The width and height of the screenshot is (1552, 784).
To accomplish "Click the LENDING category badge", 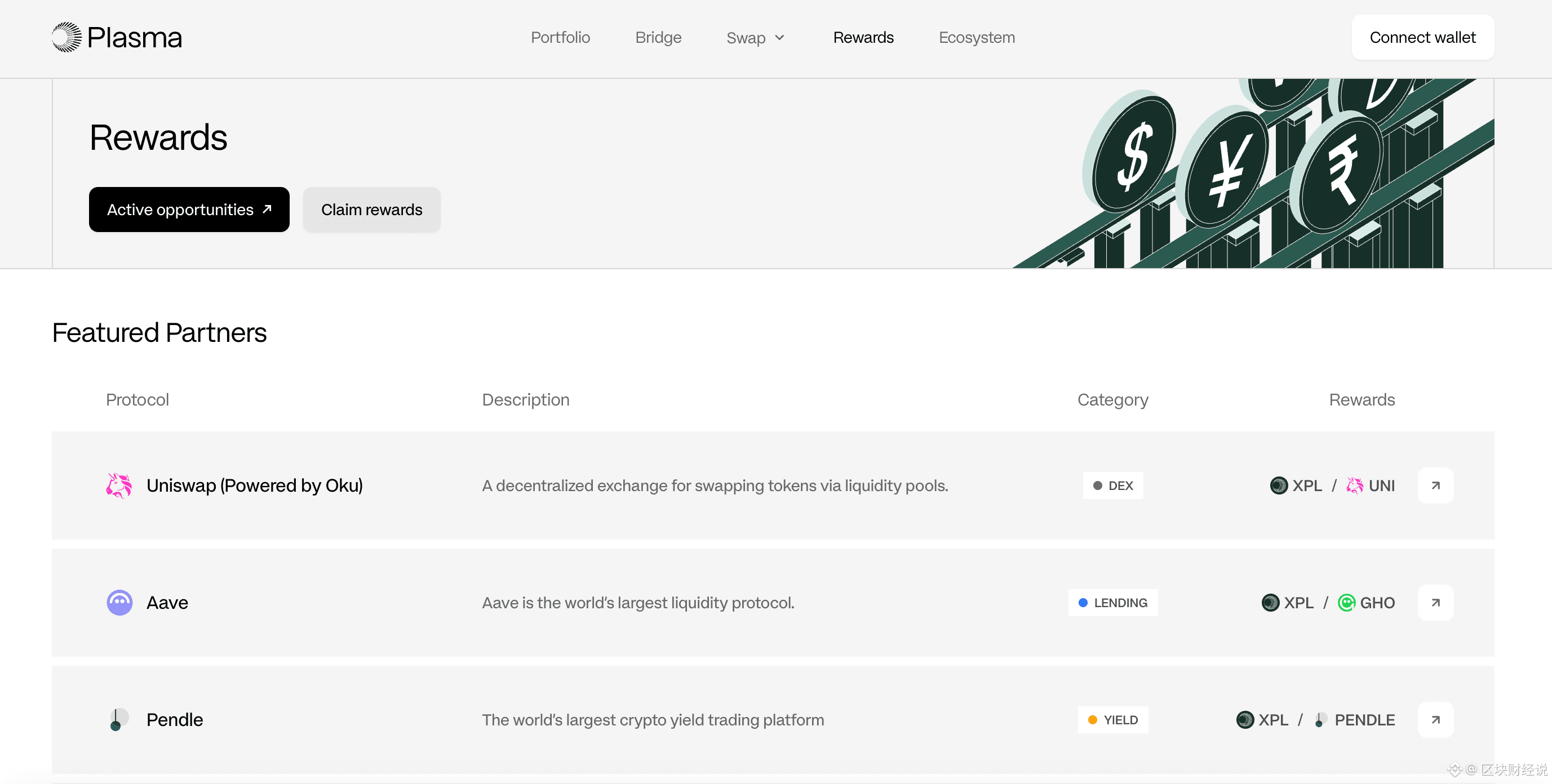I will click(1112, 602).
